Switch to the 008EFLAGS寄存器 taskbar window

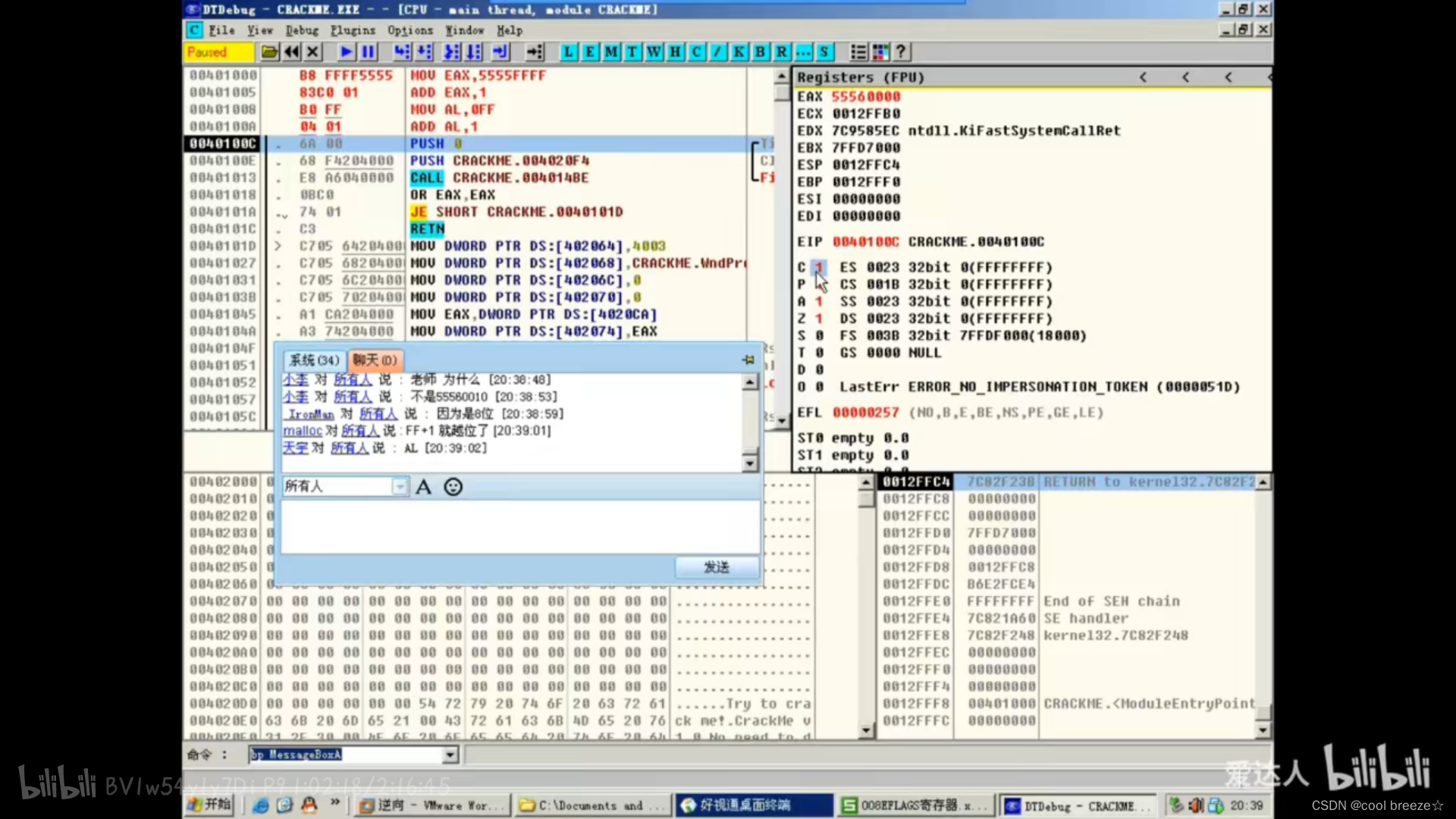click(916, 805)
